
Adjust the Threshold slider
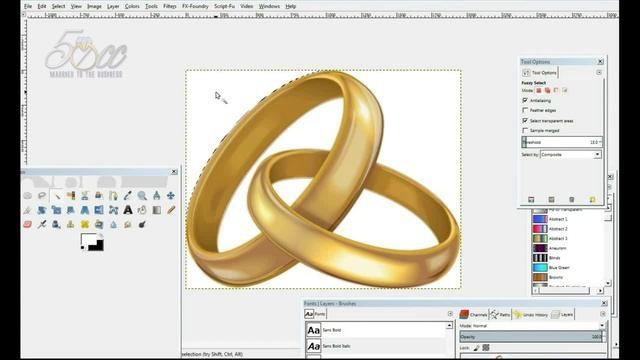click(562, 142)
